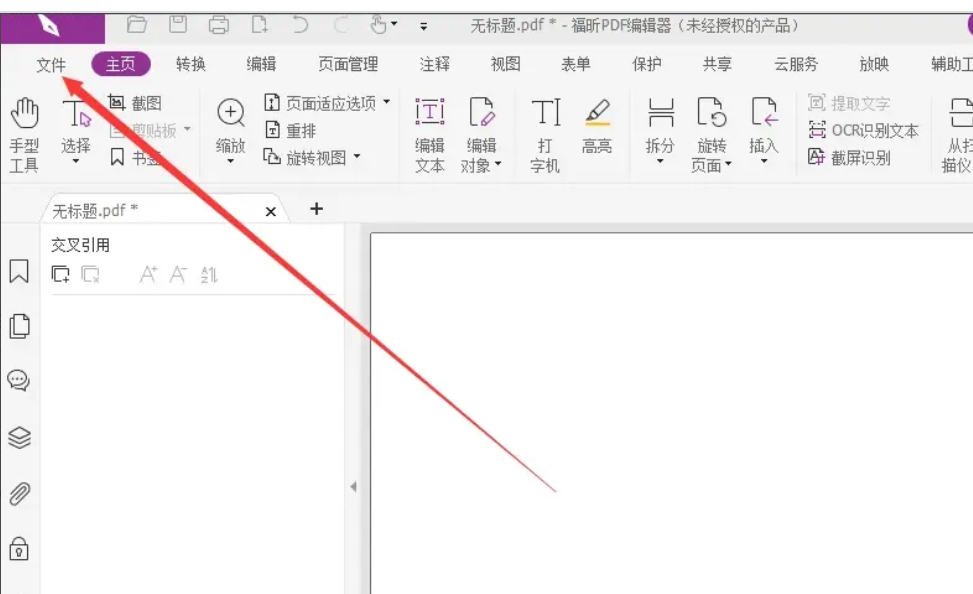The image size is (973, 594).
Task: Click the 编辑文本 edit text tool
Action: pyautogui.click(x=429, y=135)
